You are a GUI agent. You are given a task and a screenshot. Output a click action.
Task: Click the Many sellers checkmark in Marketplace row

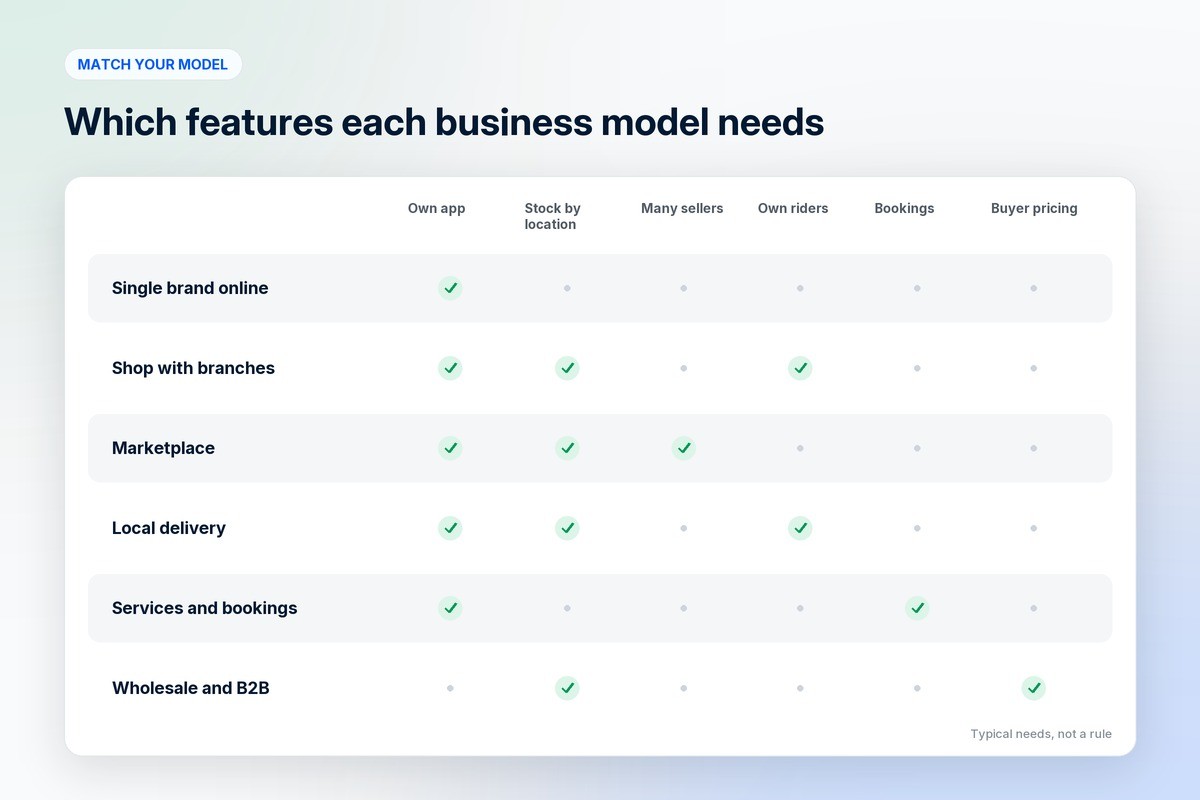(x=684, y=448)
